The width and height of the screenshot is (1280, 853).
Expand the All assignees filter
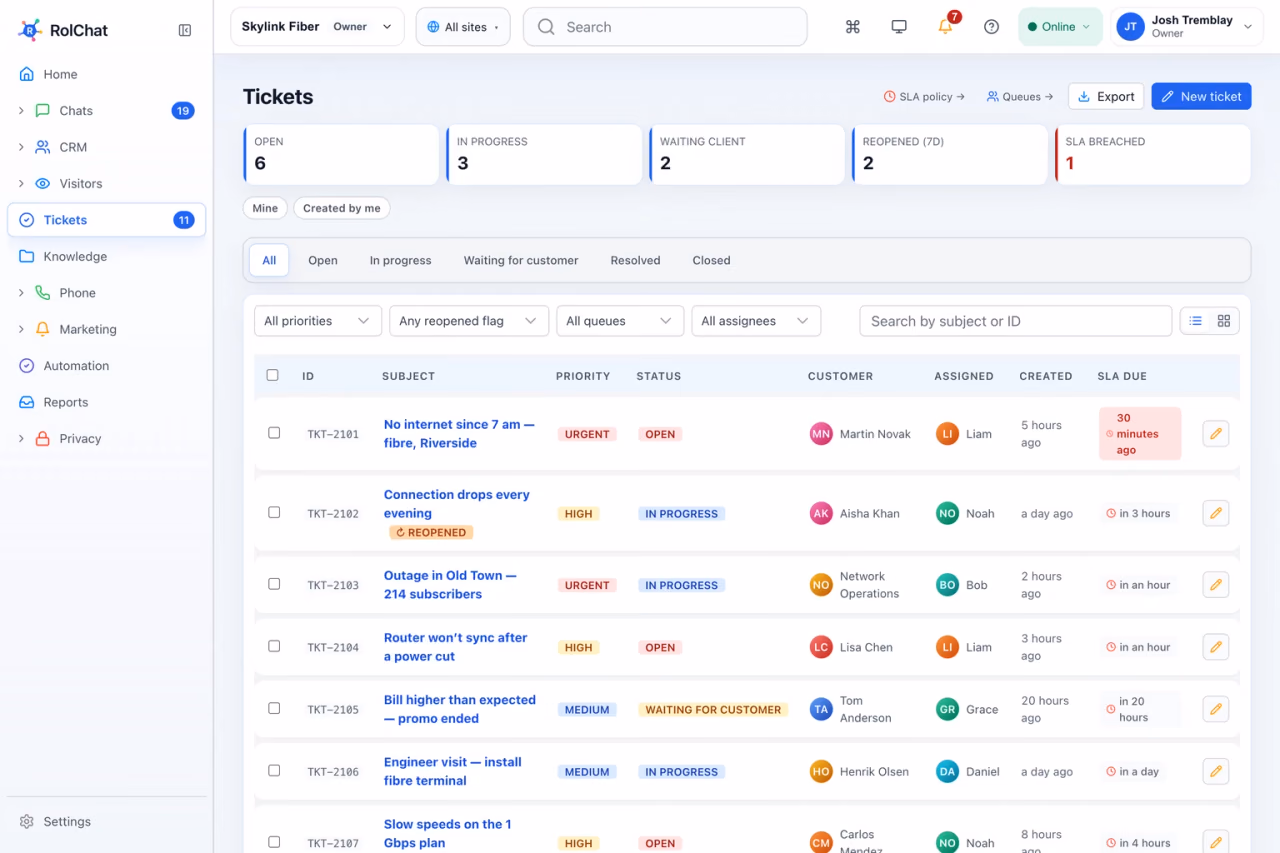pos(756,321)
